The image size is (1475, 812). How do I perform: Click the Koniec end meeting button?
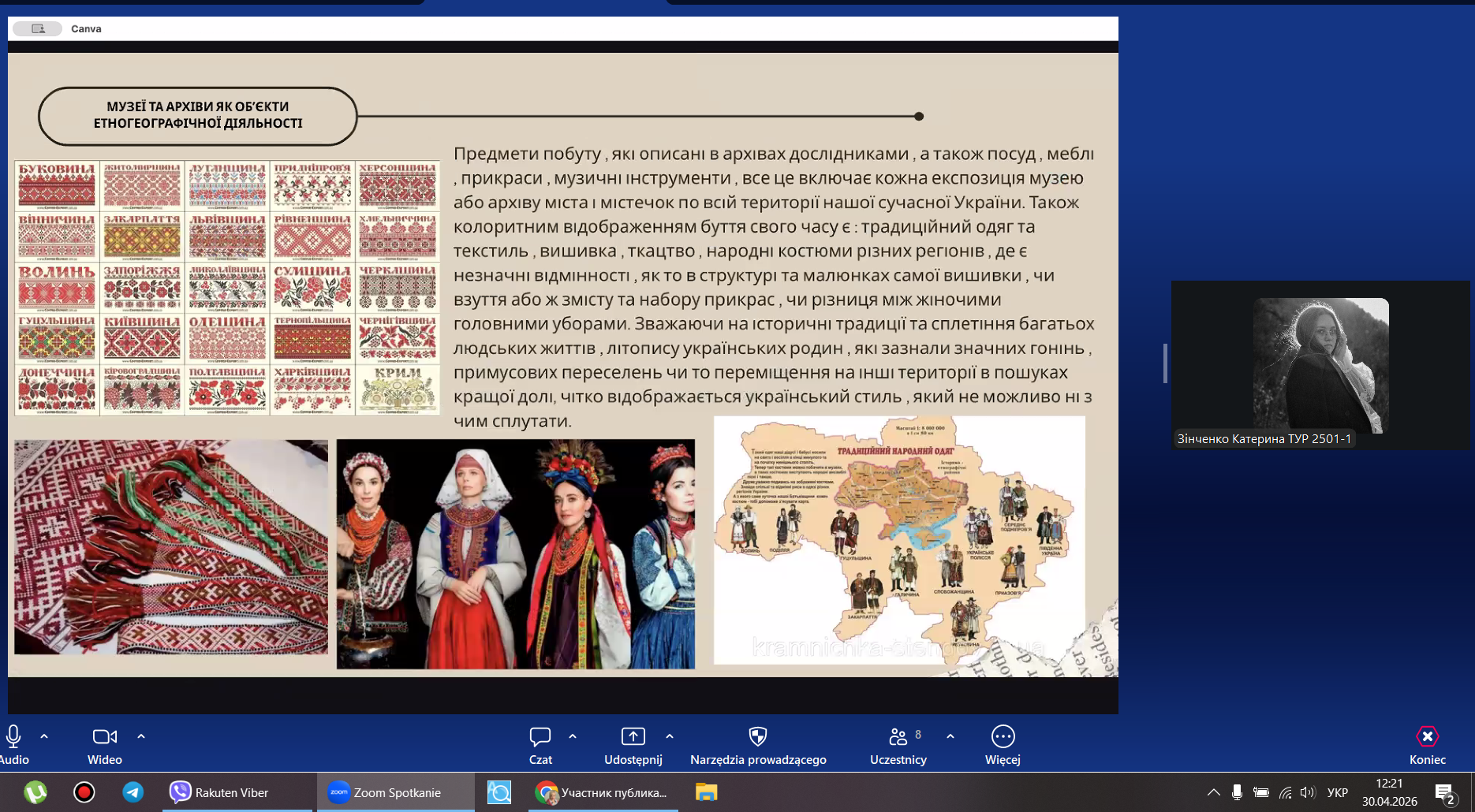coord(1428,736)
